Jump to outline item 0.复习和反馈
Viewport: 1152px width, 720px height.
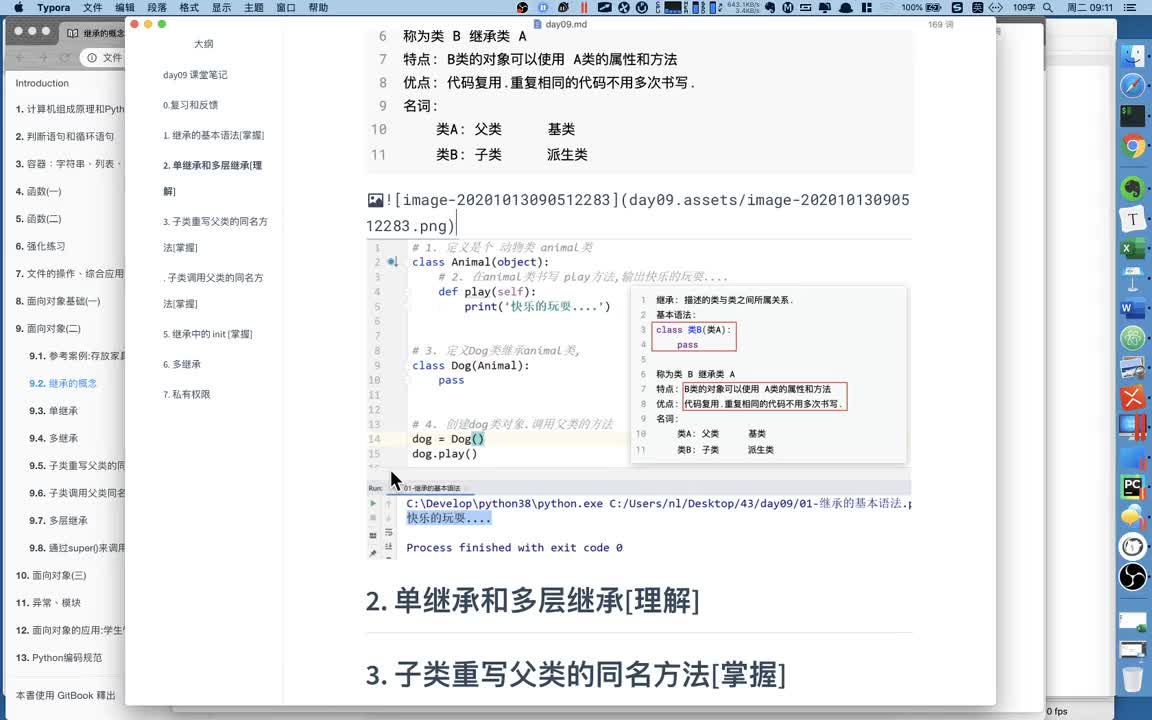[x=190, y=105]
